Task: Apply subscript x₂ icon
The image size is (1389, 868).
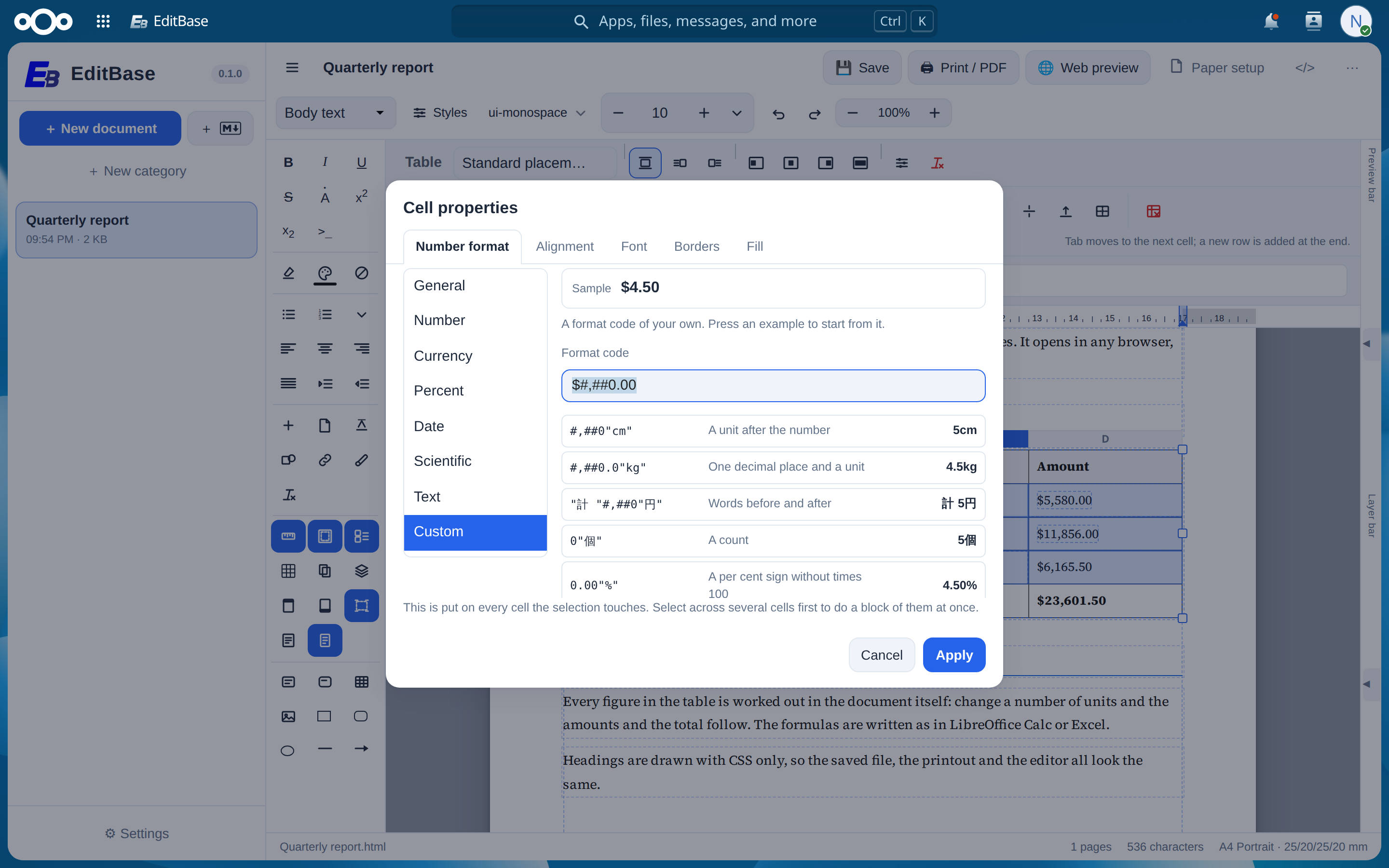Action: tap(288, 232)
